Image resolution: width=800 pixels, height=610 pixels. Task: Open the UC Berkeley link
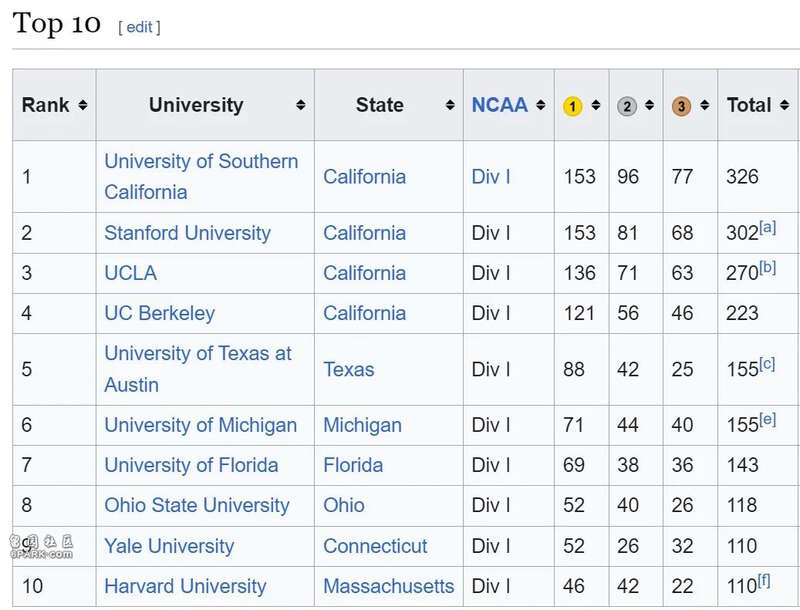tap(159, 313)
